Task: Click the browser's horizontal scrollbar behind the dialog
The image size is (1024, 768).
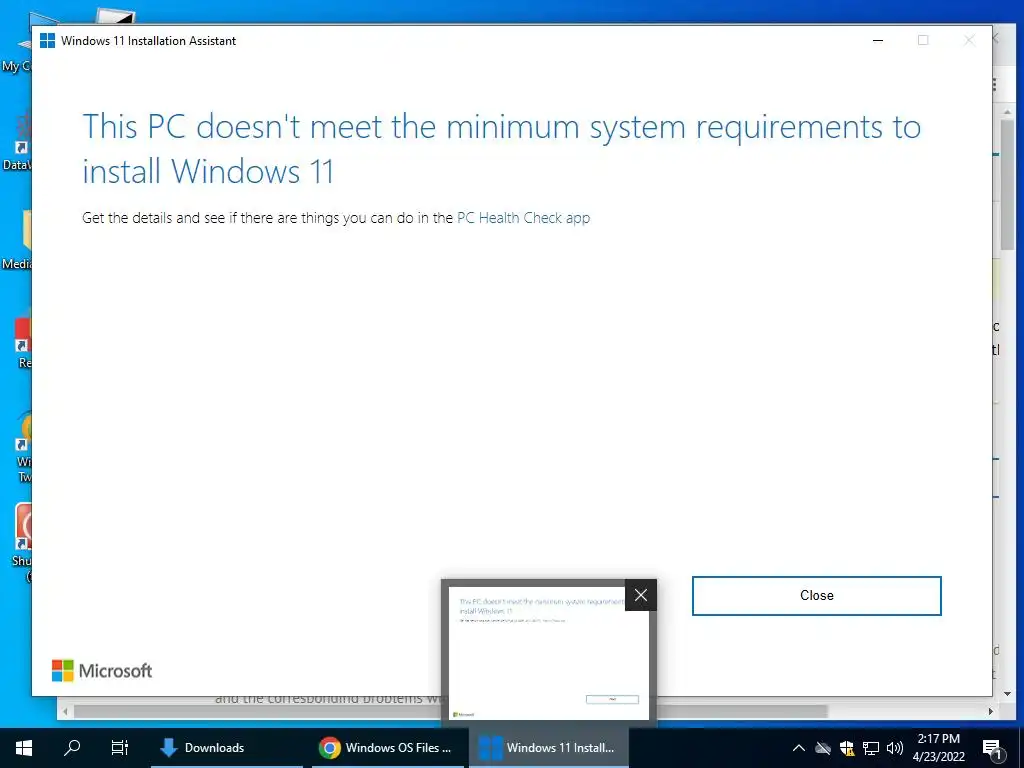Action: [x=451, y=711]
